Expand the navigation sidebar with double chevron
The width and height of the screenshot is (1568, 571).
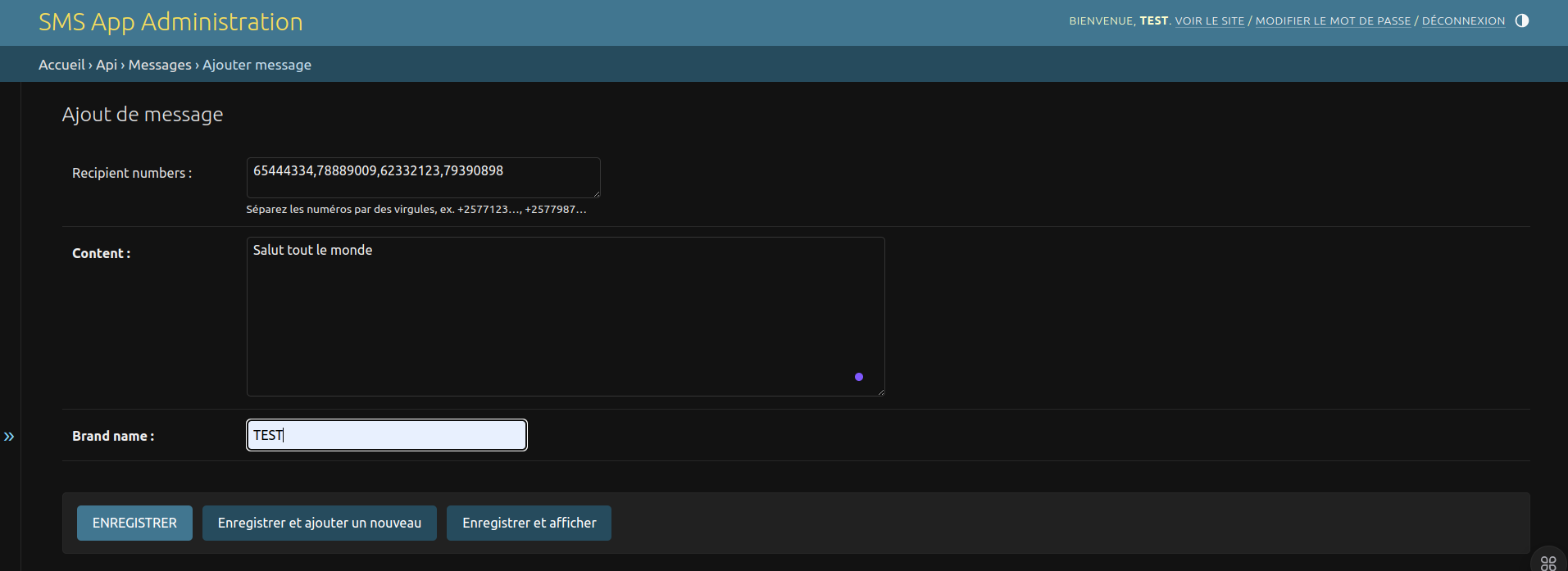[x=9, y=437]
